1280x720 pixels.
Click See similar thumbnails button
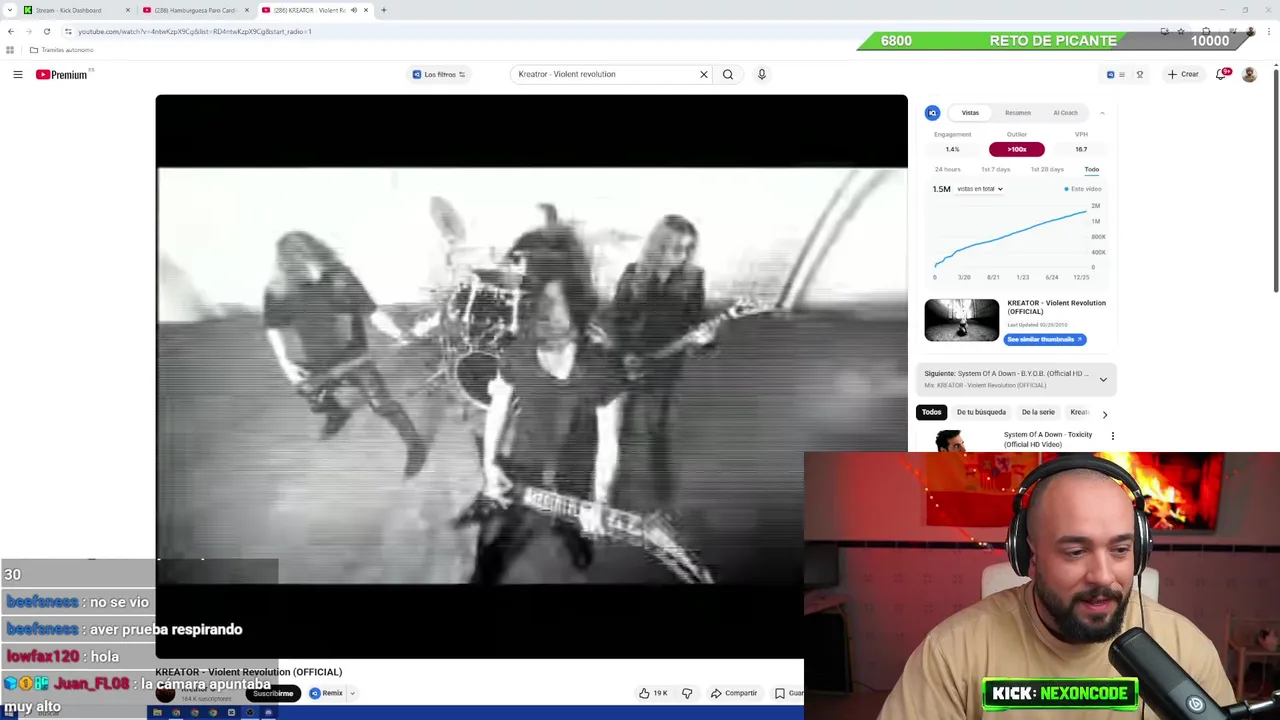pos(1045,339)
